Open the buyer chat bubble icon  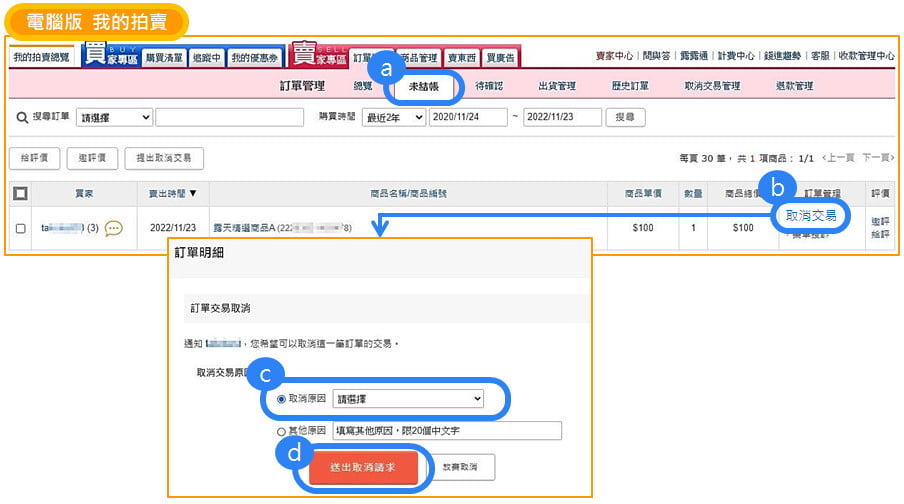pyautogui.click(x=114, y=228)
